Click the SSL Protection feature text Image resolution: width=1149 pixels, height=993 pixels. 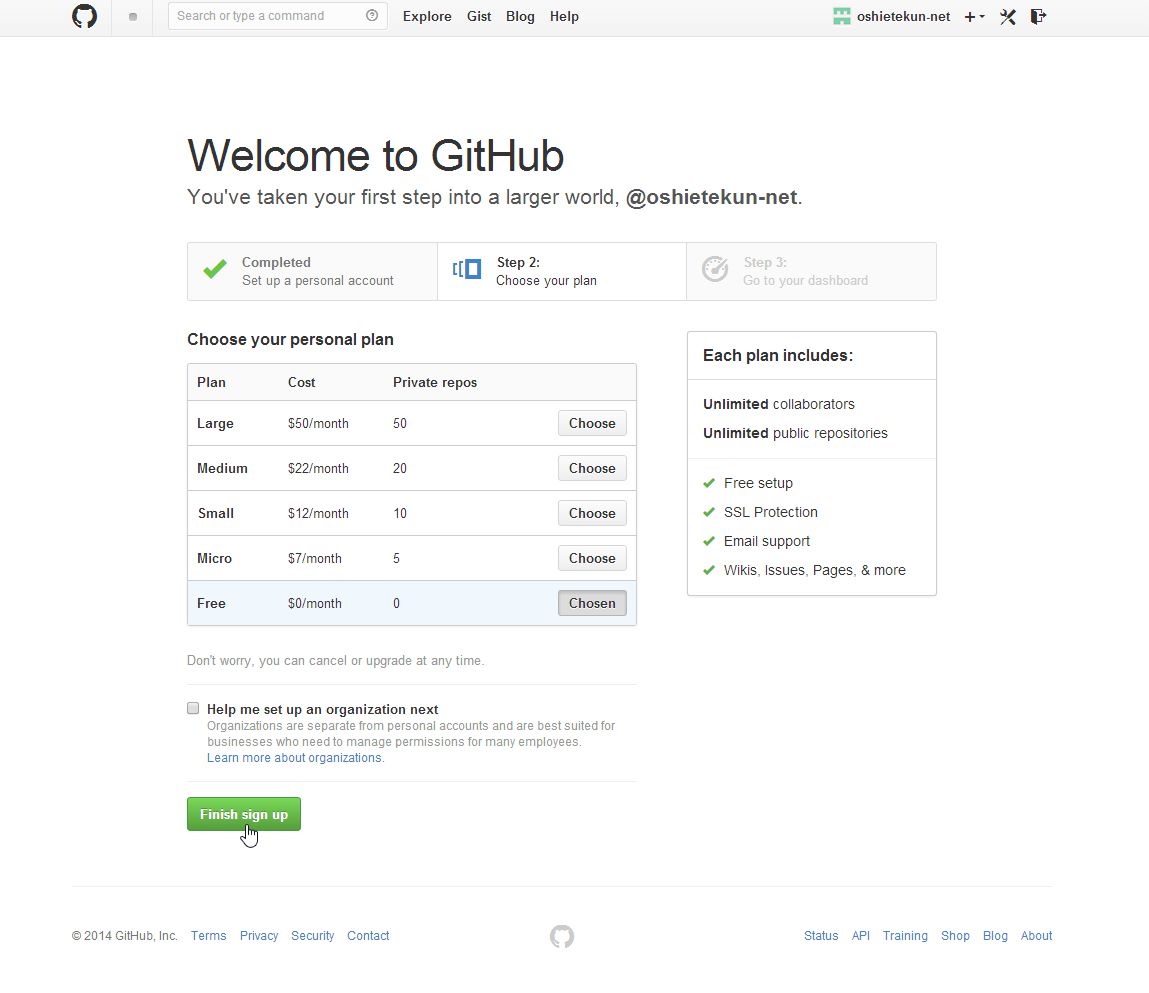tap(771, 512)
